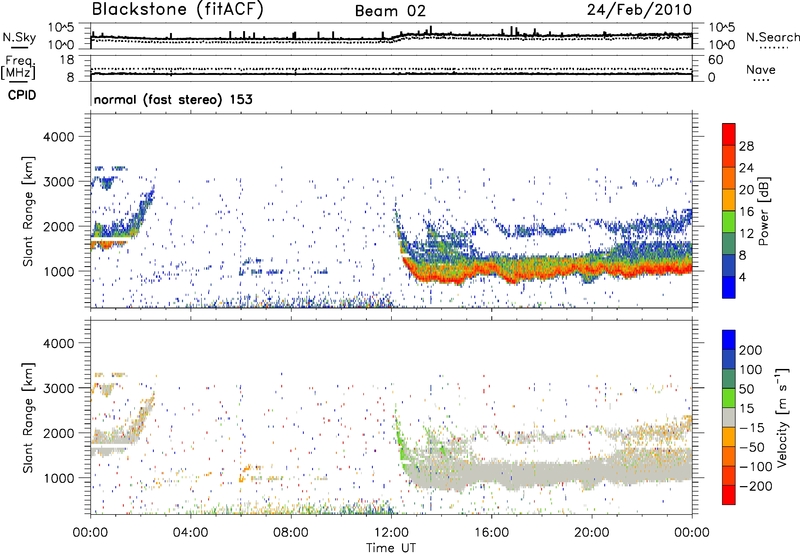Click the 'Blackstone (fitACF)' plot title
Screen dimensions: 800x554
(177, 10)
